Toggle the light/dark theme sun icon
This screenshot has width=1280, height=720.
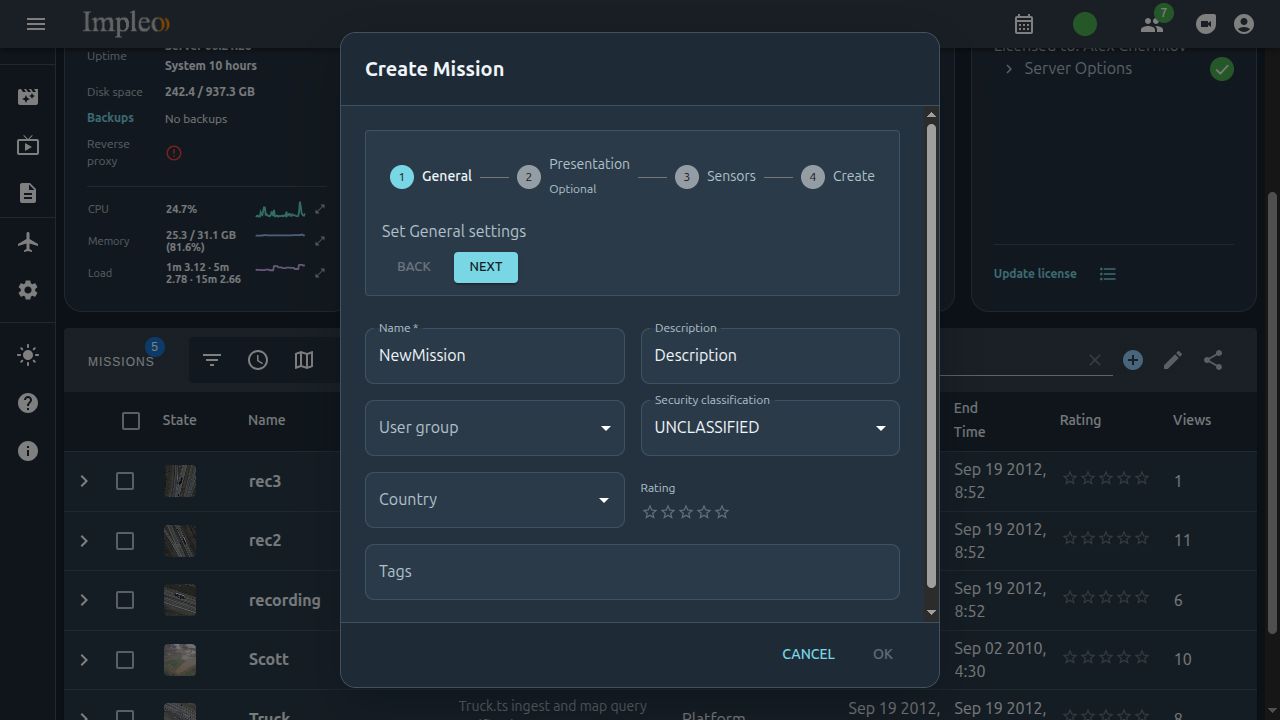(x=28, y=355)
